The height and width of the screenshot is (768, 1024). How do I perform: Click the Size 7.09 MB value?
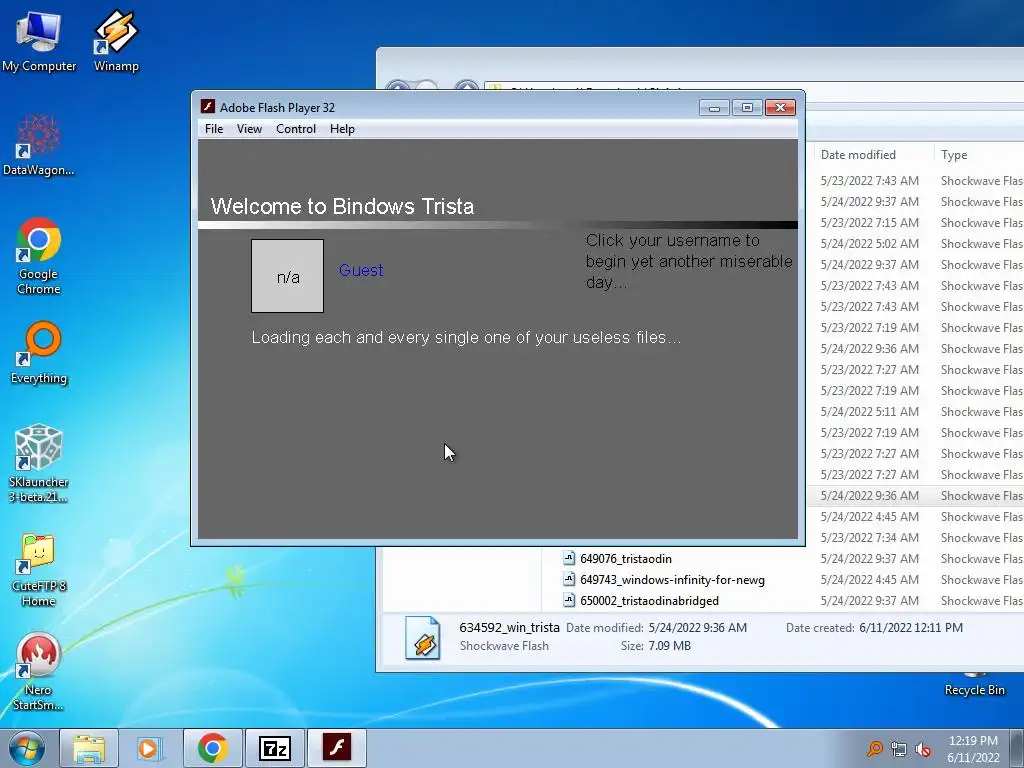[x=669, y=646]
